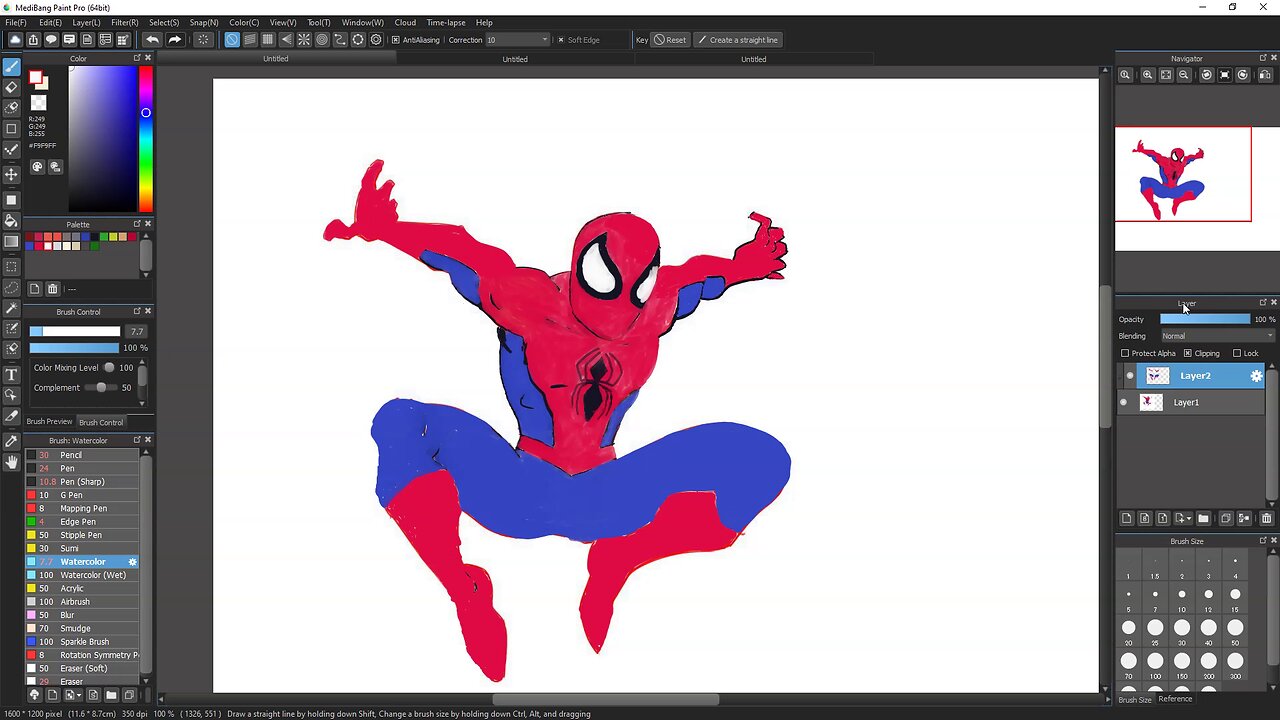Select the Magic Wand tool
This screenshot has height=720, width=1280.
tap(11, 309)
